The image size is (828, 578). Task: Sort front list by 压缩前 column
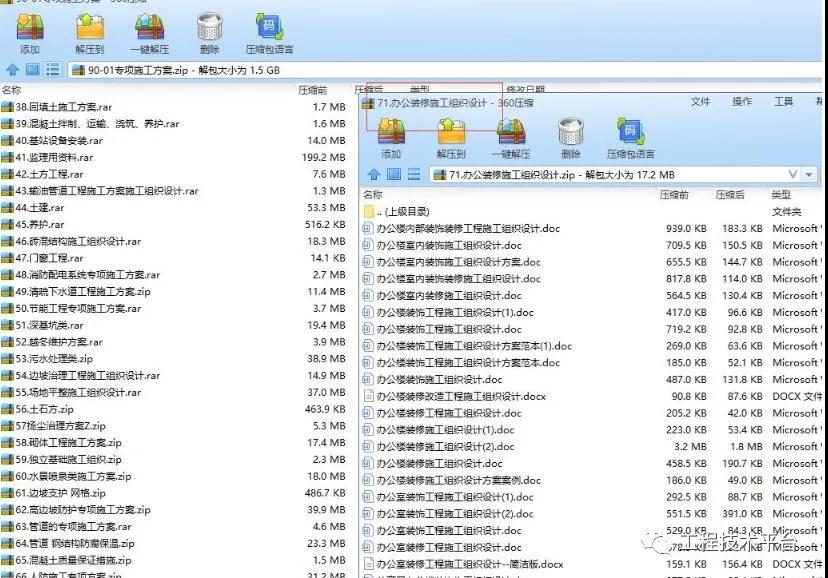pos(674,195)
